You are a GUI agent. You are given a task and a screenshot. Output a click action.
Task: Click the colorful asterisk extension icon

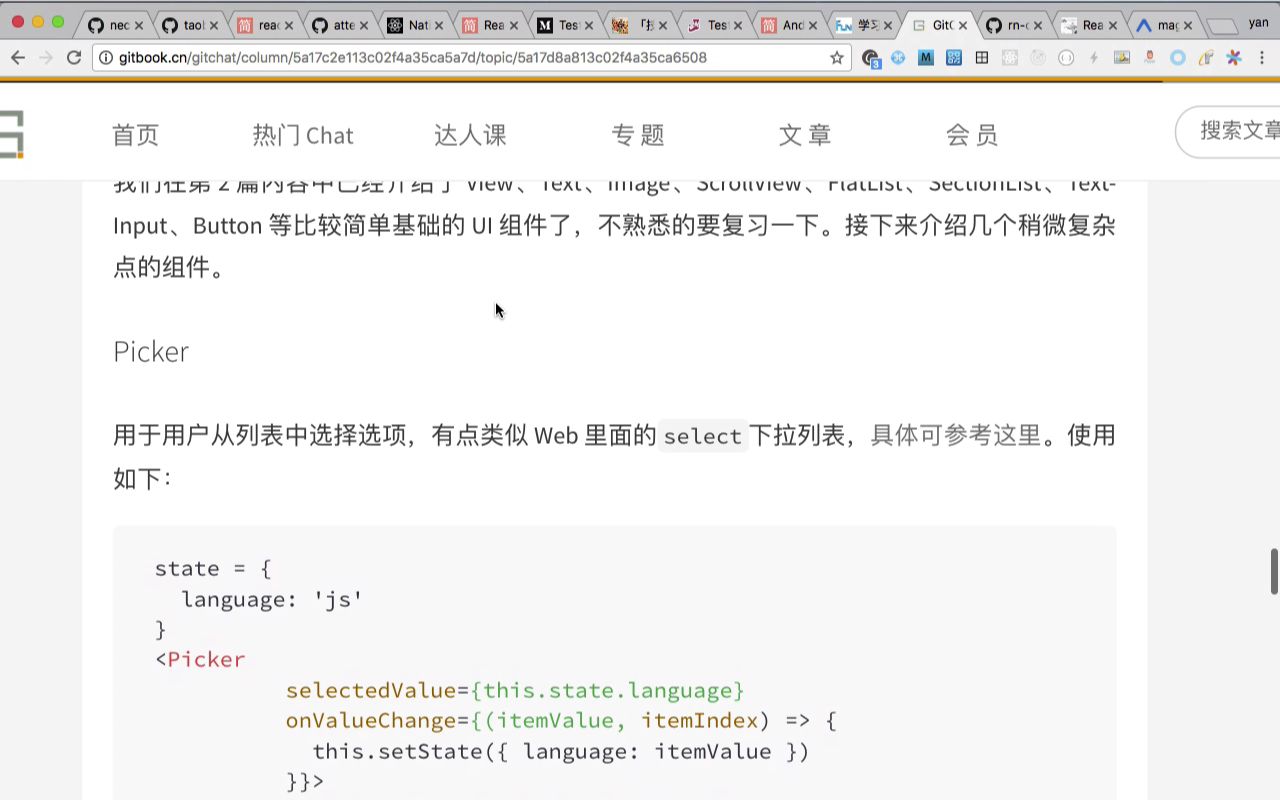tap(1234, 58)
